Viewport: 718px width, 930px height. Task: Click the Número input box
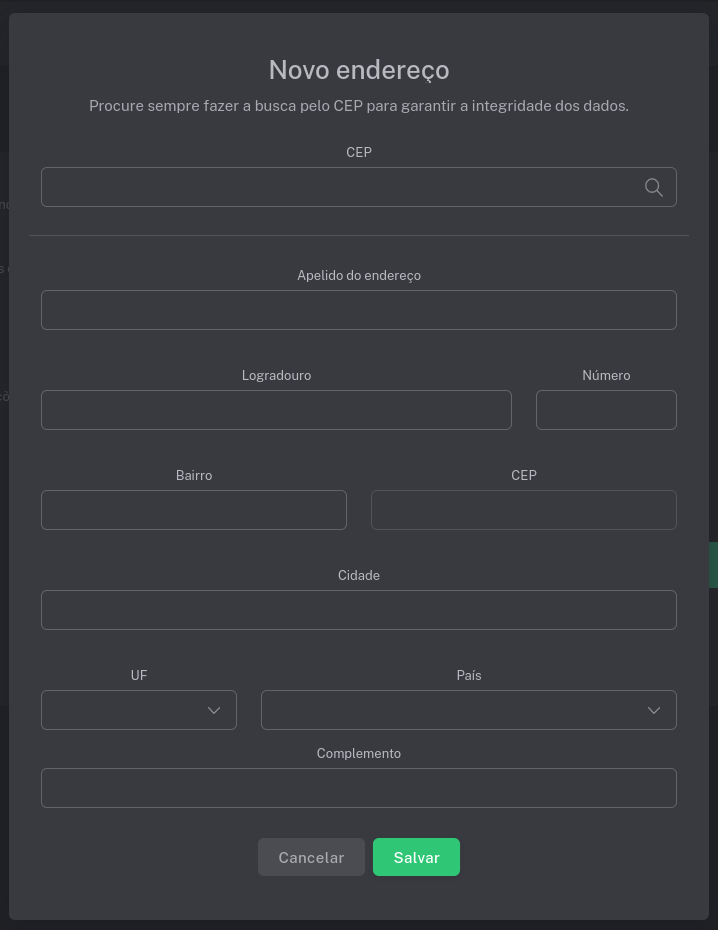point(606,410)
